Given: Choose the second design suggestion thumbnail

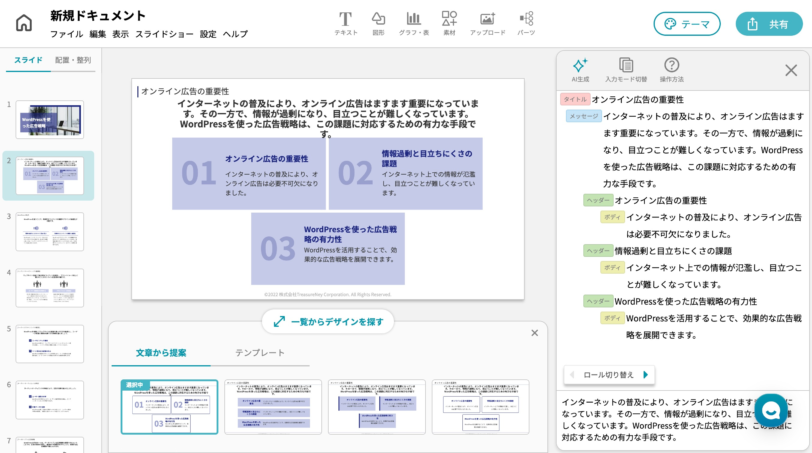Looking at the screenshot, I should click(x=273, y=406).
